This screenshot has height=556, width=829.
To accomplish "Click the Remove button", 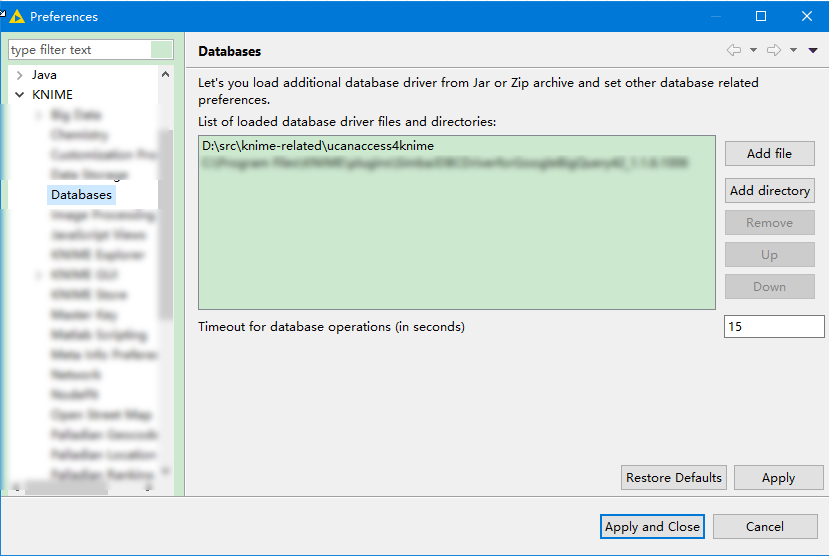I will [x=769, y=223].
